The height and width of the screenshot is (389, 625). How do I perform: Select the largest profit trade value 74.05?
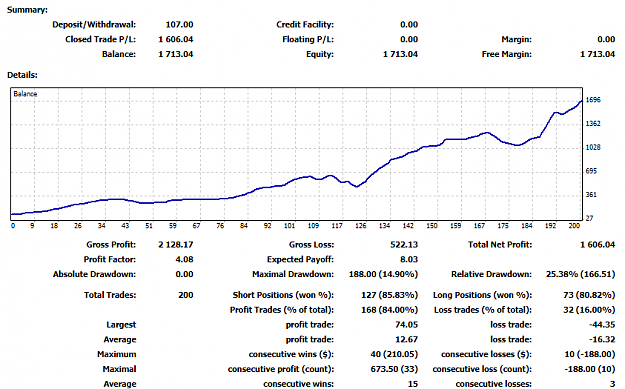point(407,325)
